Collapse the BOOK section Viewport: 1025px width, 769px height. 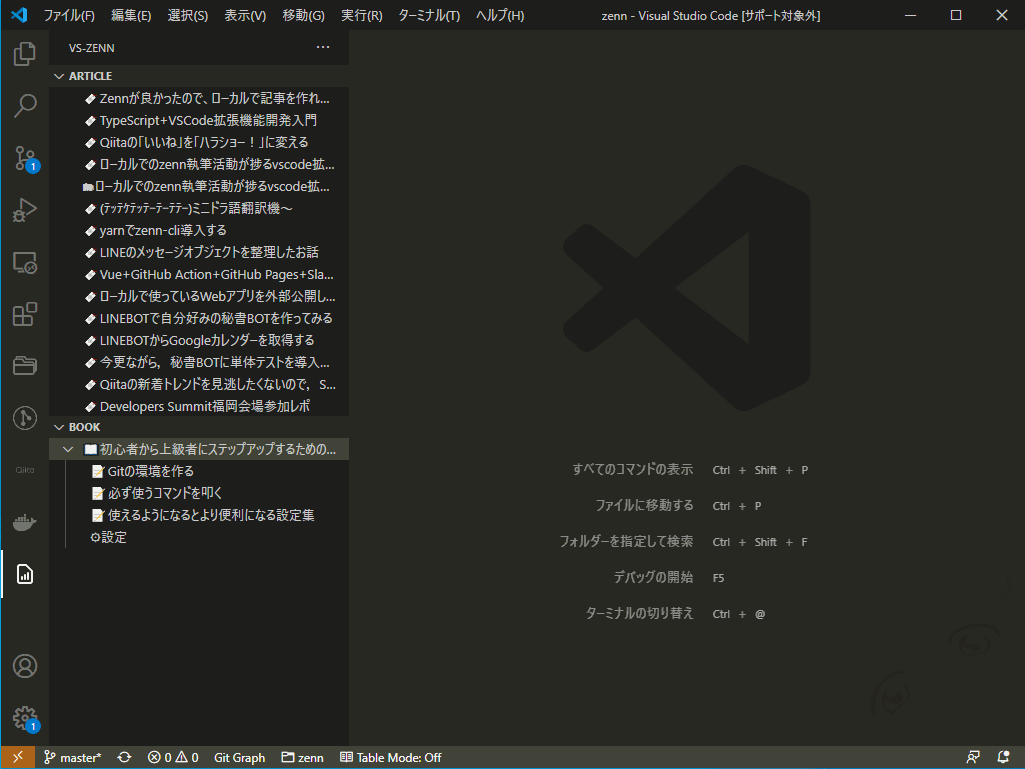tap(199, 427)
